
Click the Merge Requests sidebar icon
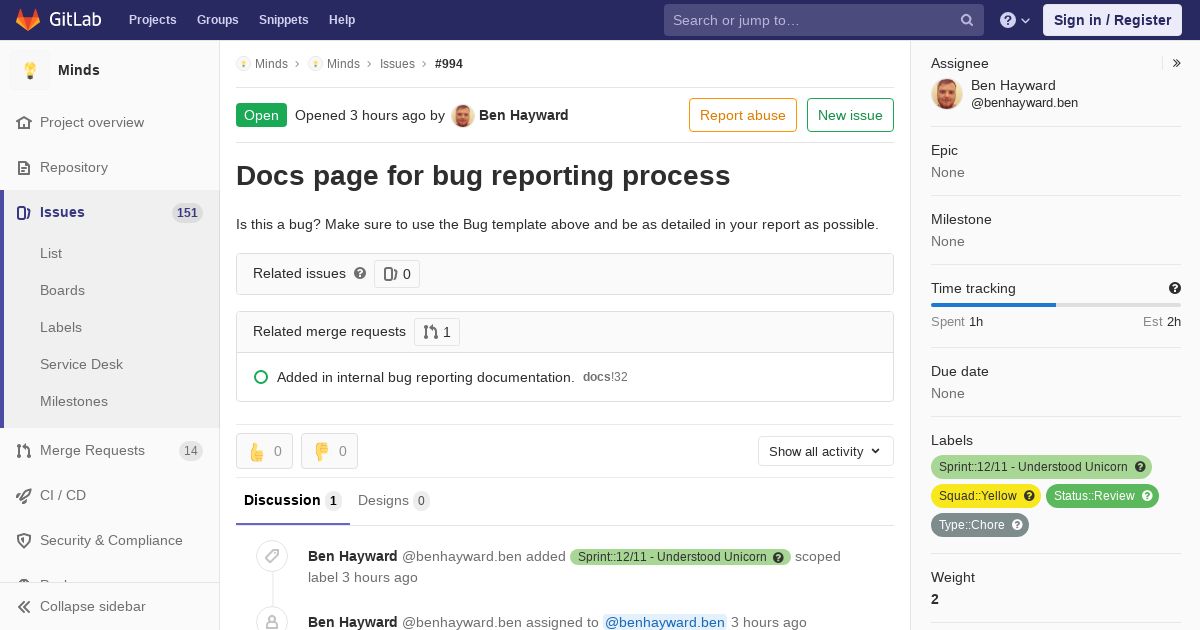click(x=24, y=451)
